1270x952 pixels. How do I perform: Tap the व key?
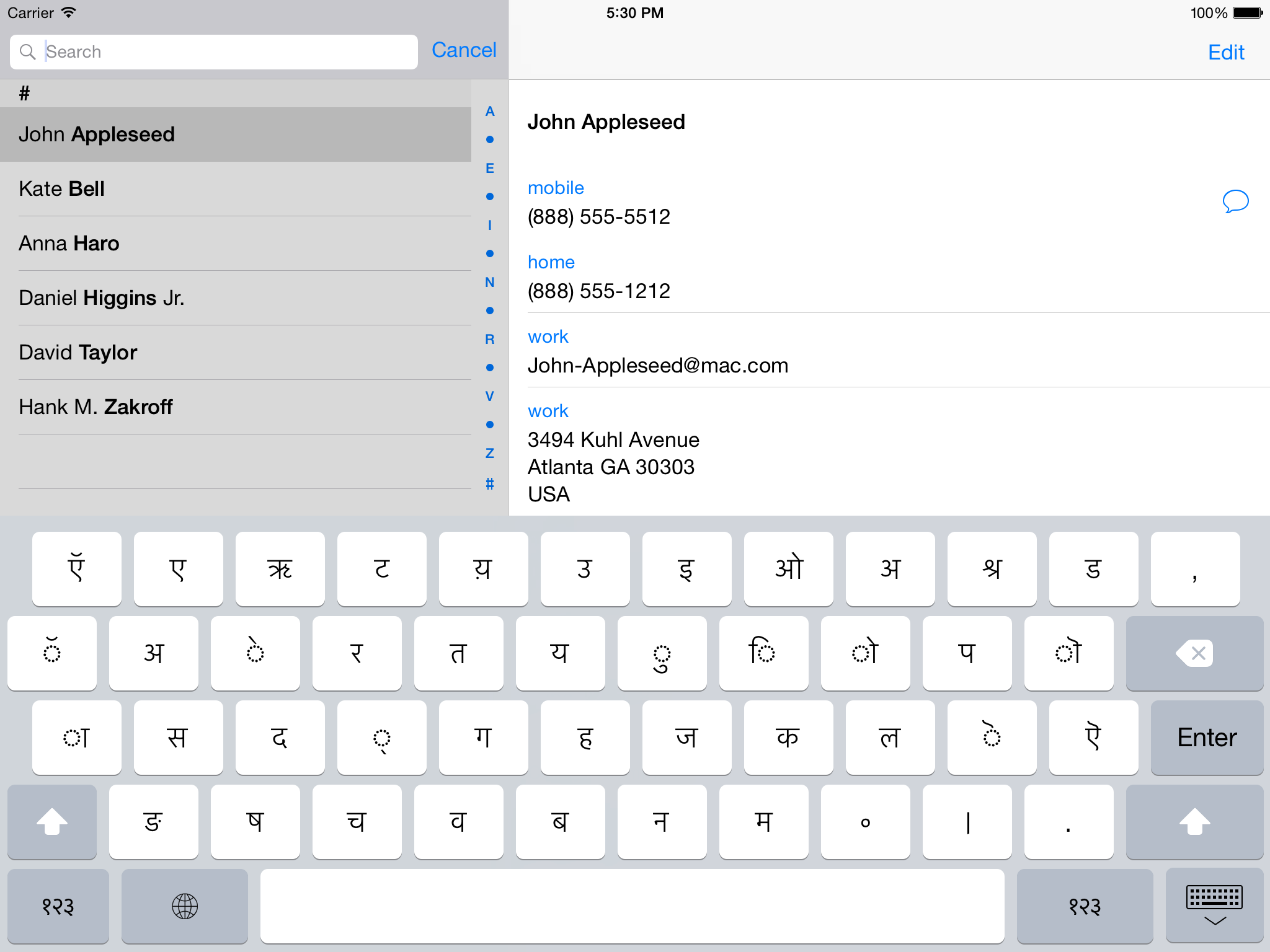(459, 822)
